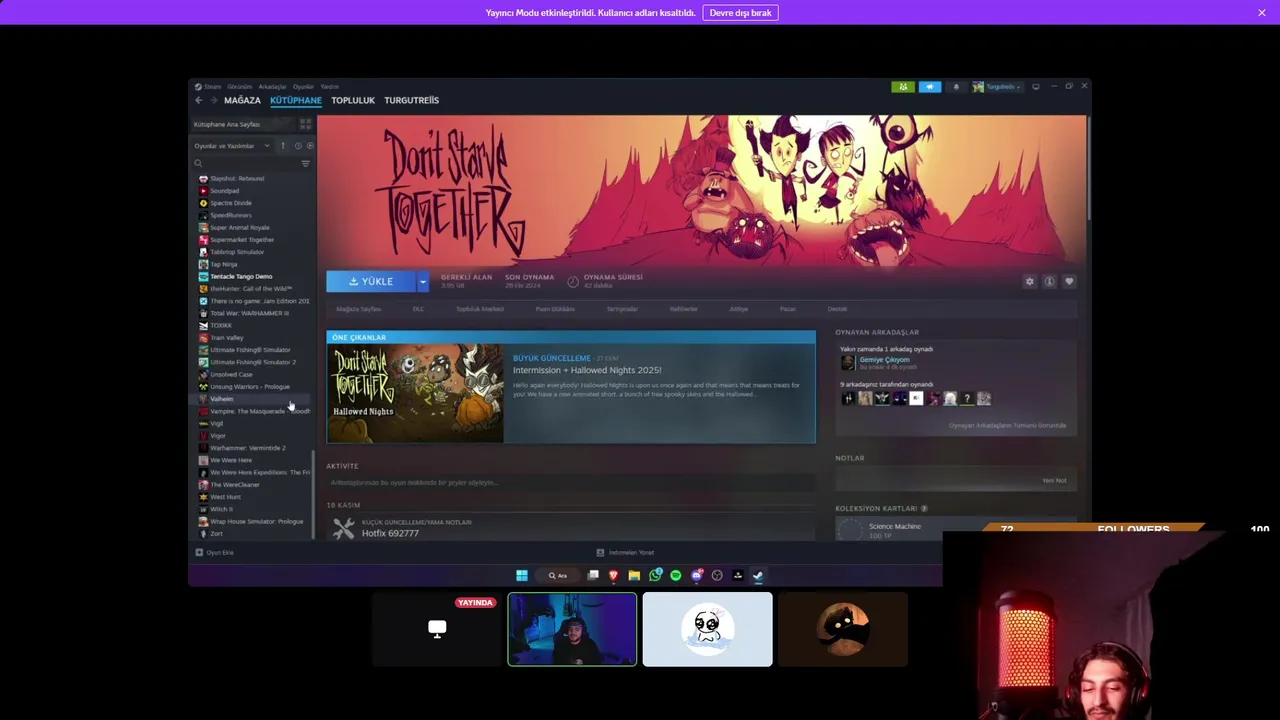
Task: Open the advanced library filter icon
Action: pos(305,163)
